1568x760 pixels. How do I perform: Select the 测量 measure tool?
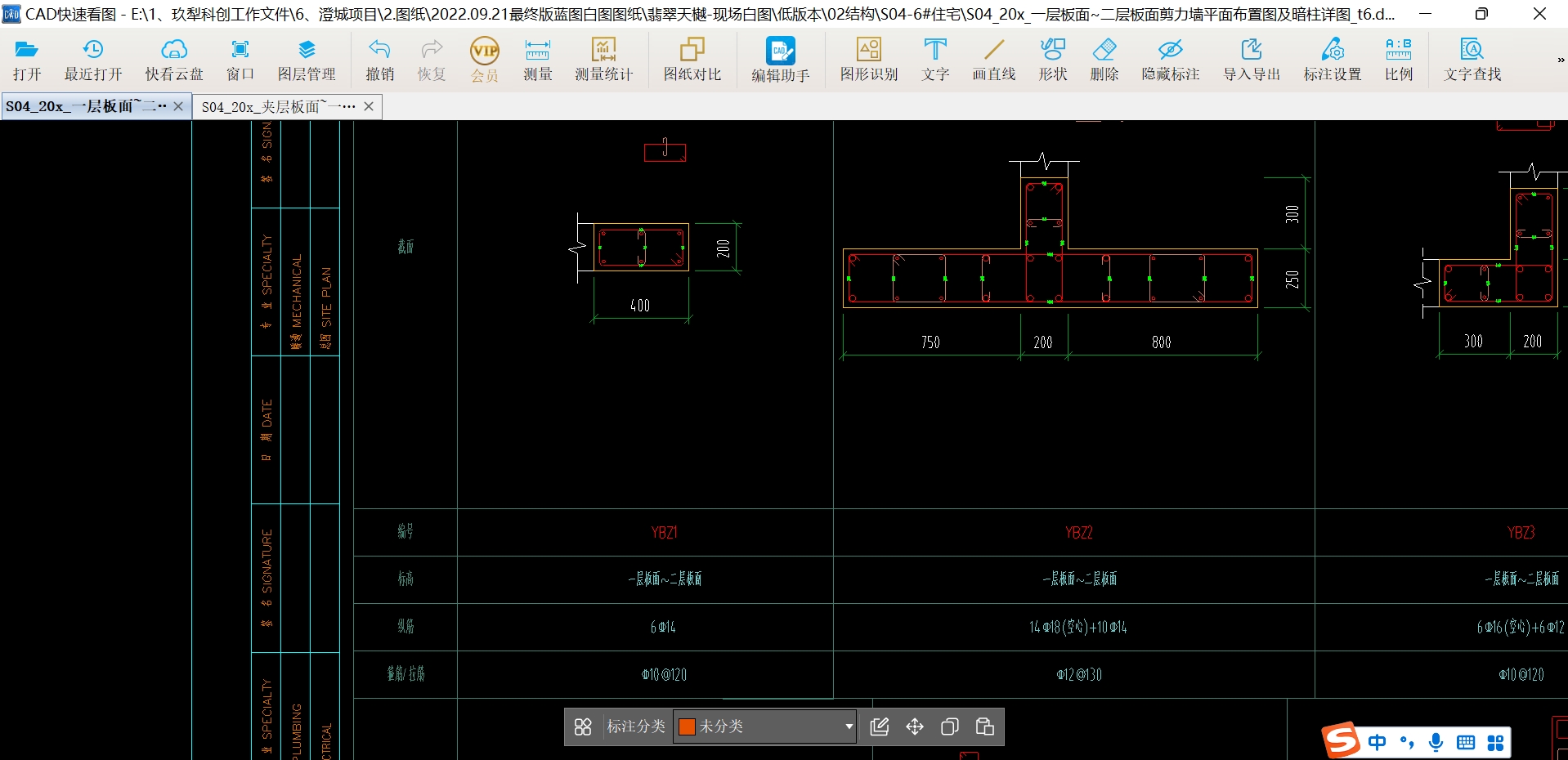pyautogui.click(x=537, y=60)
